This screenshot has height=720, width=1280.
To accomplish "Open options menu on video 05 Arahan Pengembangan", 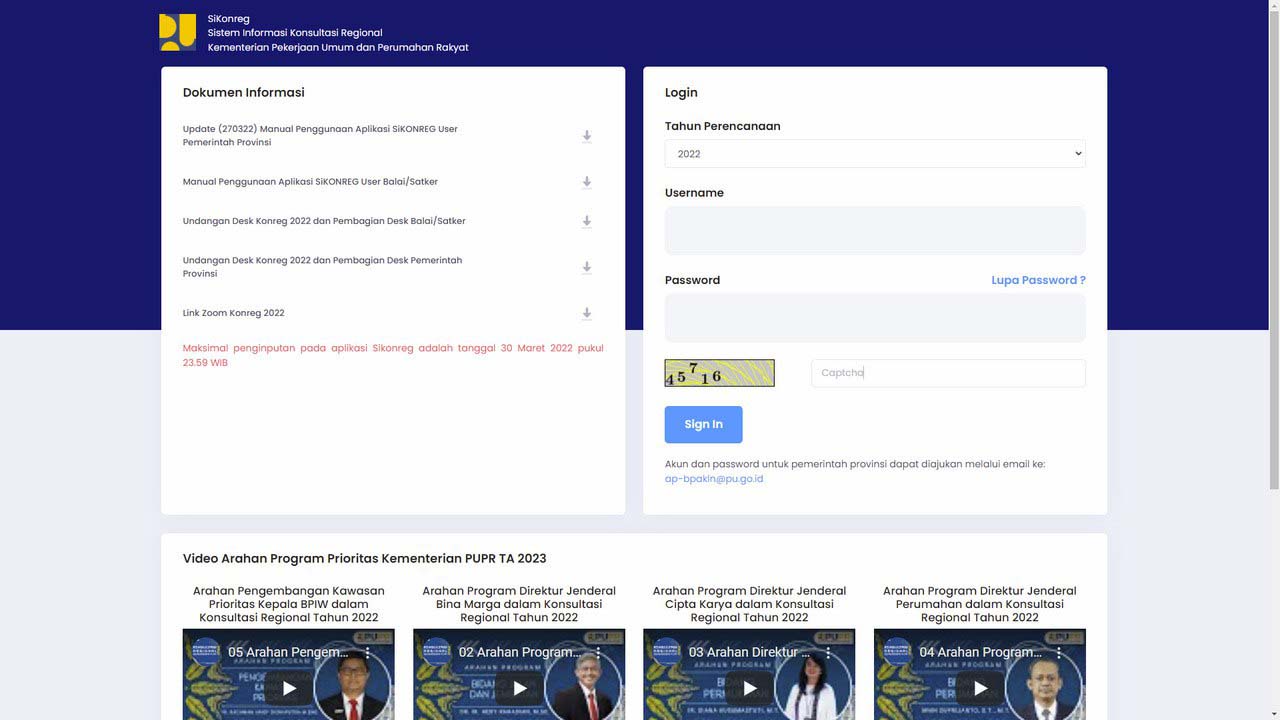I will point(367,652).
